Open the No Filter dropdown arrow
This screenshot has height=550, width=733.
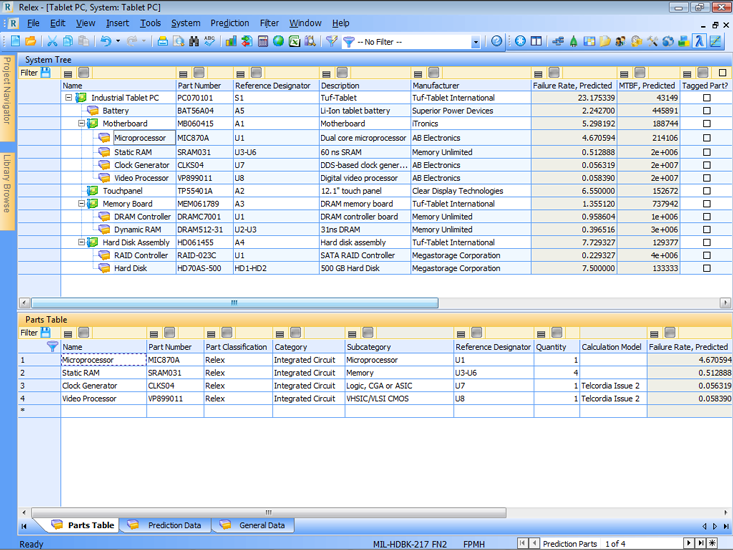pyautogui.click(x=475, y=42)
